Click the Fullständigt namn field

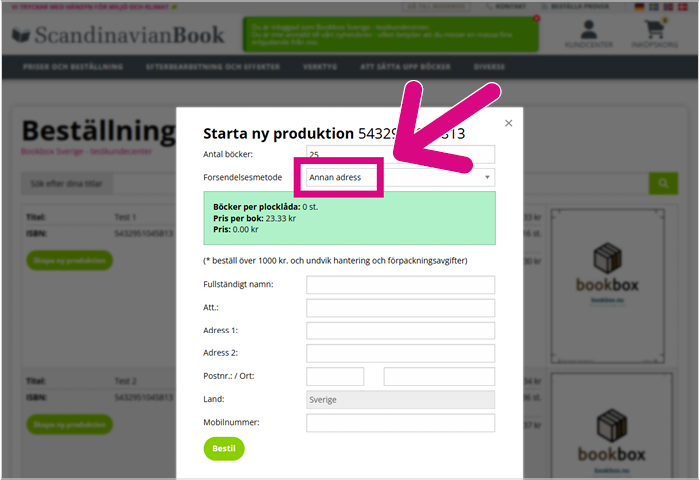400,284
